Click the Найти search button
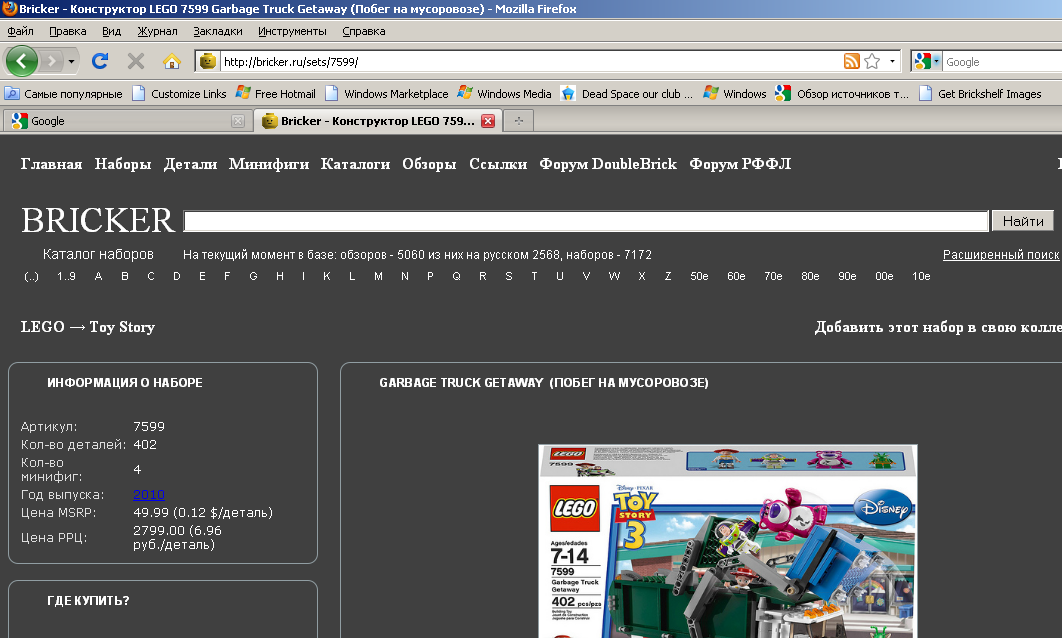Image resolution: width=1062 pixels, height=638 pixels. (x=1023, y=221)
